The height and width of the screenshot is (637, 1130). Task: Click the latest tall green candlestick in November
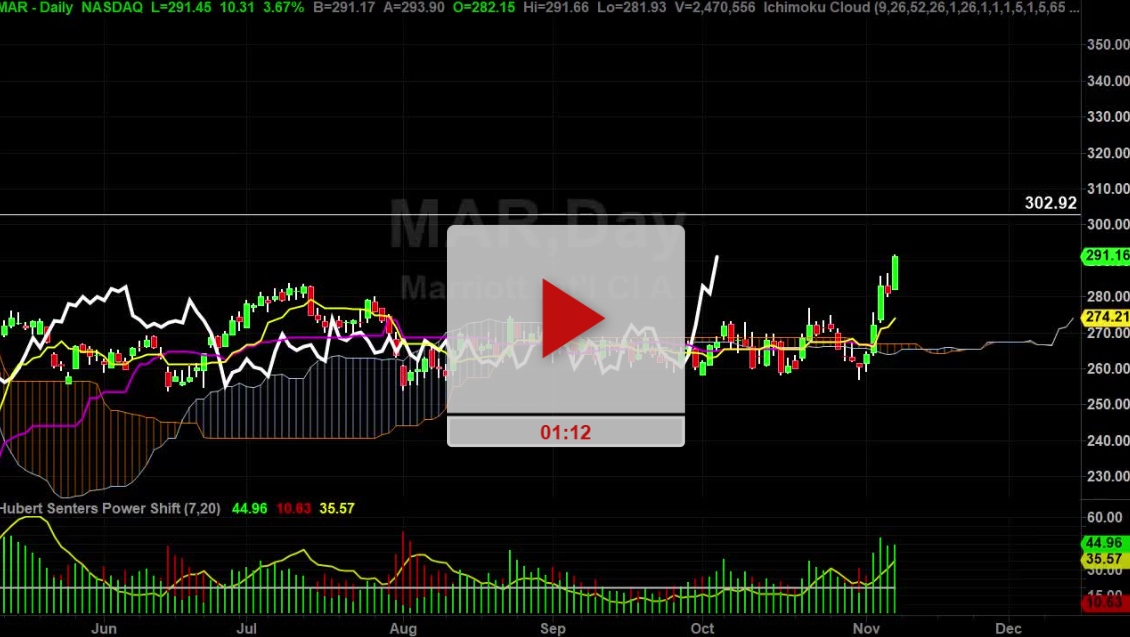[x=894, y=273]
